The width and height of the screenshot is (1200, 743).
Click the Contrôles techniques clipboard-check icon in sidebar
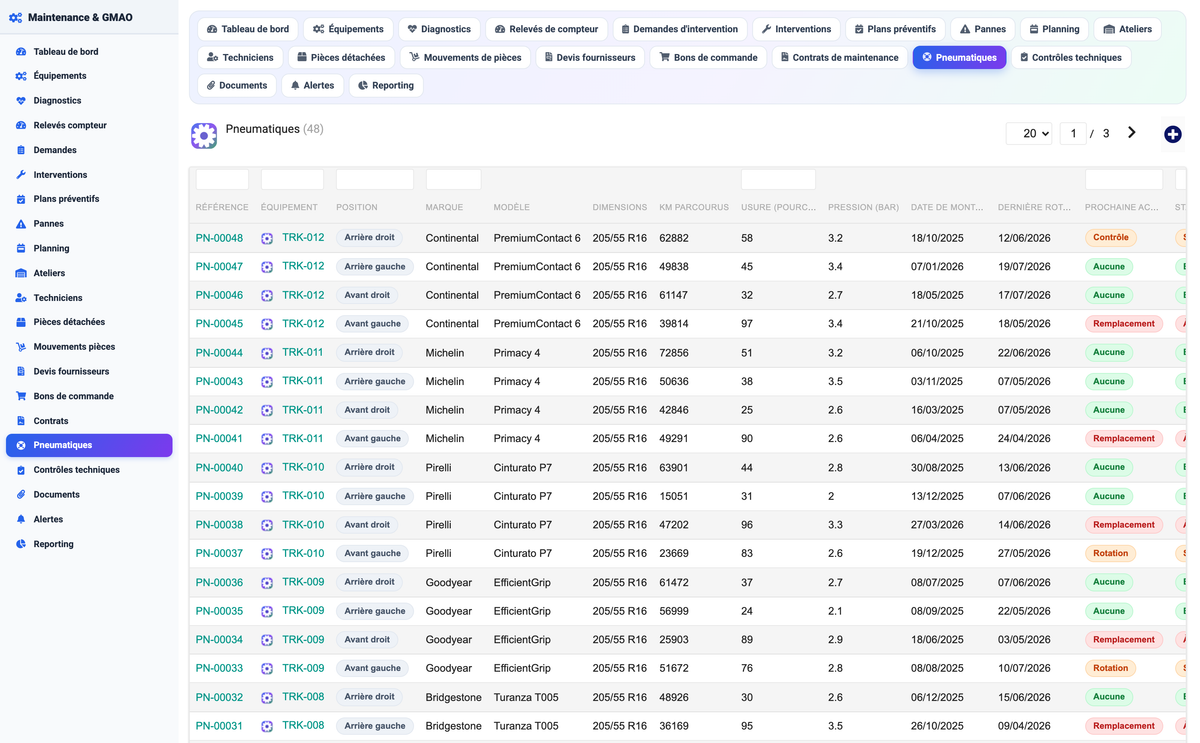point(21,470)
